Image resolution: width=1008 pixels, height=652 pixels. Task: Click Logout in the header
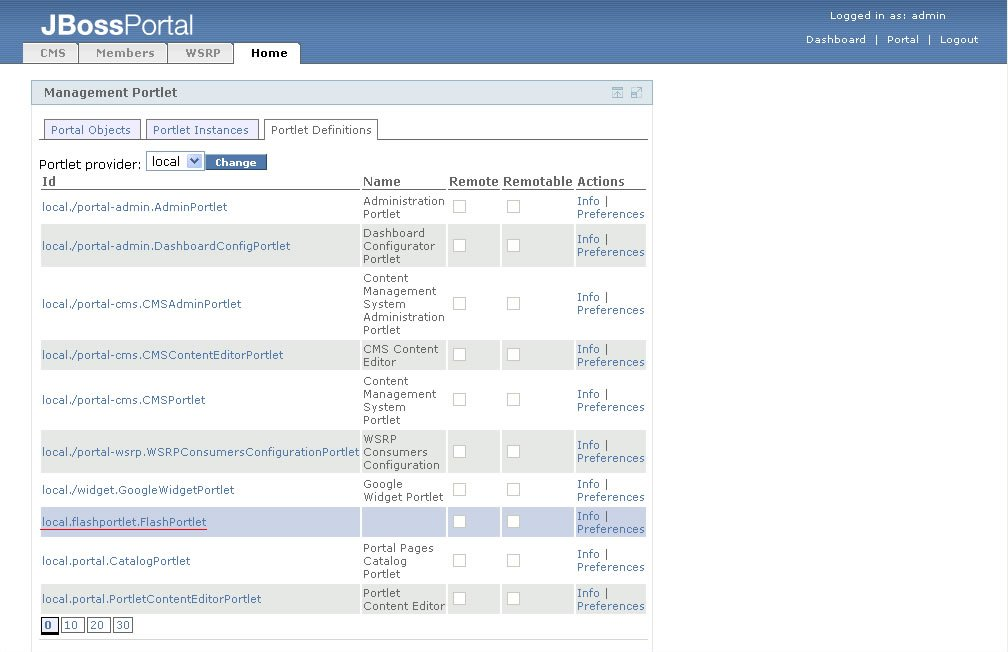coord(959,40)
